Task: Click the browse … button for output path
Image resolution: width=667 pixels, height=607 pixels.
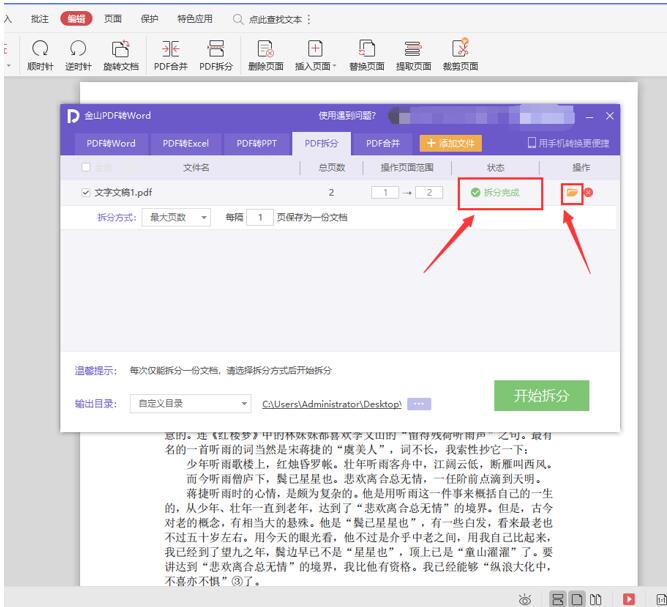Action: (419, 404)
